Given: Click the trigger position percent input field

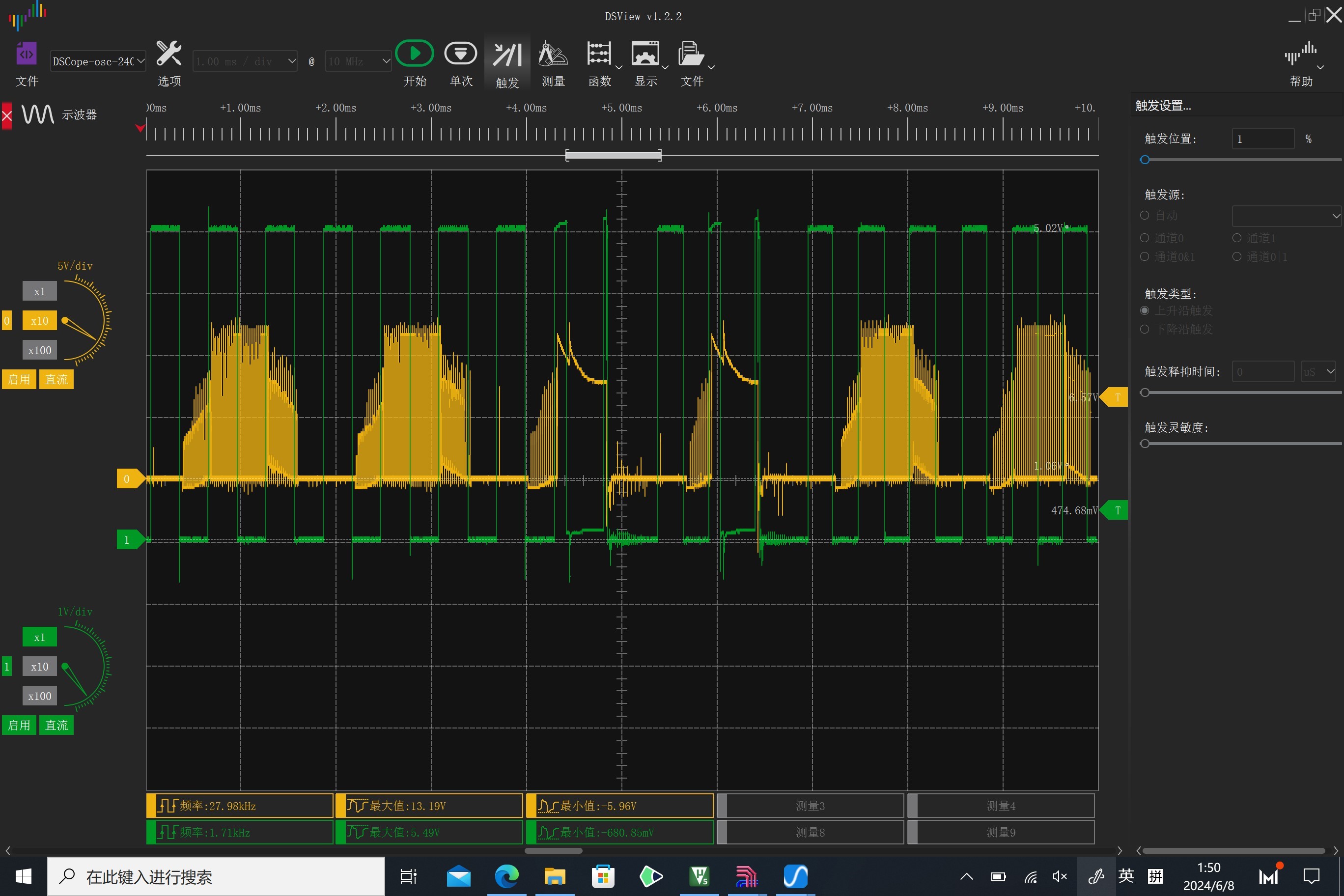Looking at the screenshot, I should coord(1262,139).
